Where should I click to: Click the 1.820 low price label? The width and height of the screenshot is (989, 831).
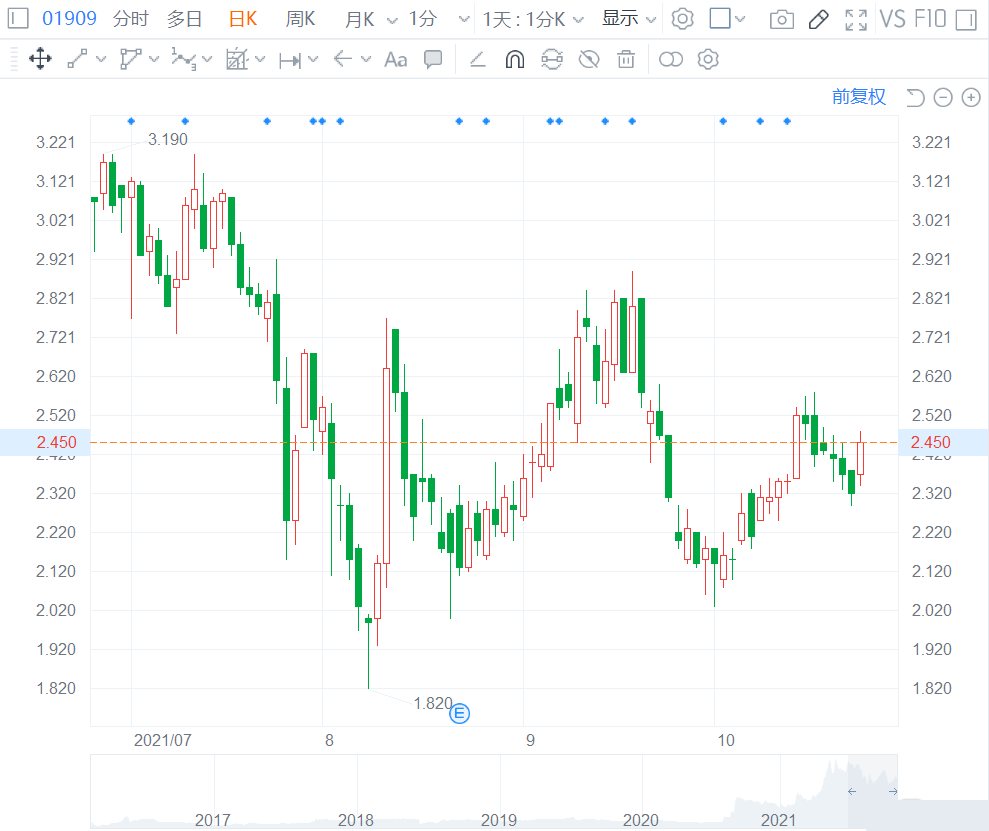(x=433, y=703)
